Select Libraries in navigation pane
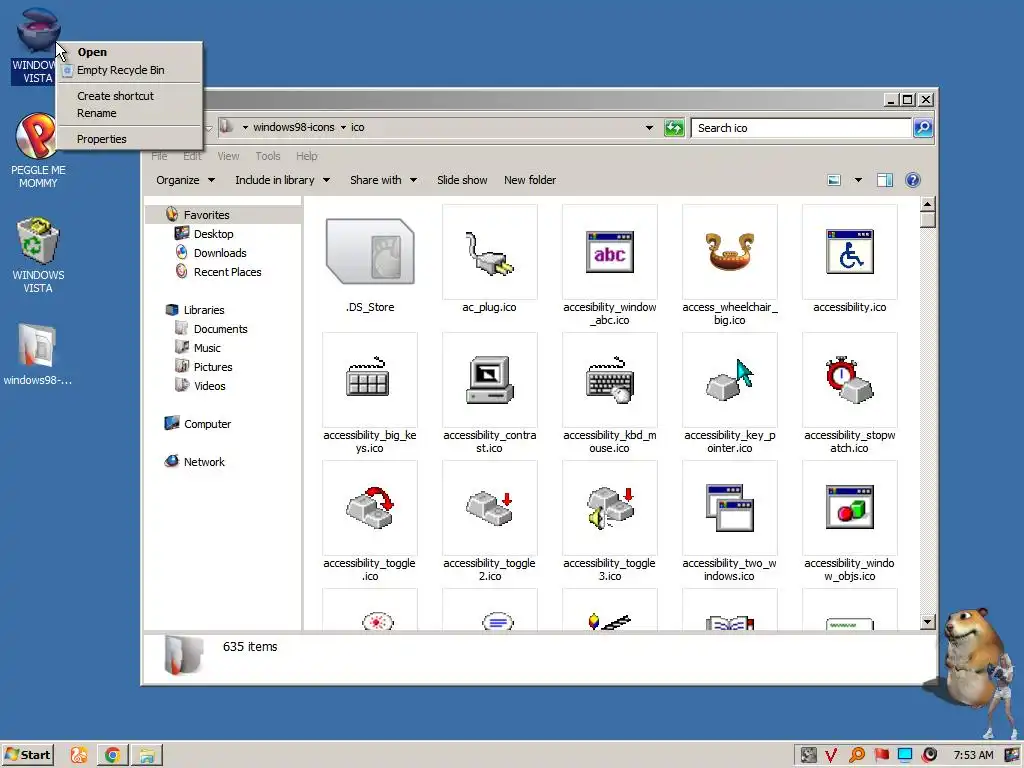The image size is (1024, 768). pos(204,310)
